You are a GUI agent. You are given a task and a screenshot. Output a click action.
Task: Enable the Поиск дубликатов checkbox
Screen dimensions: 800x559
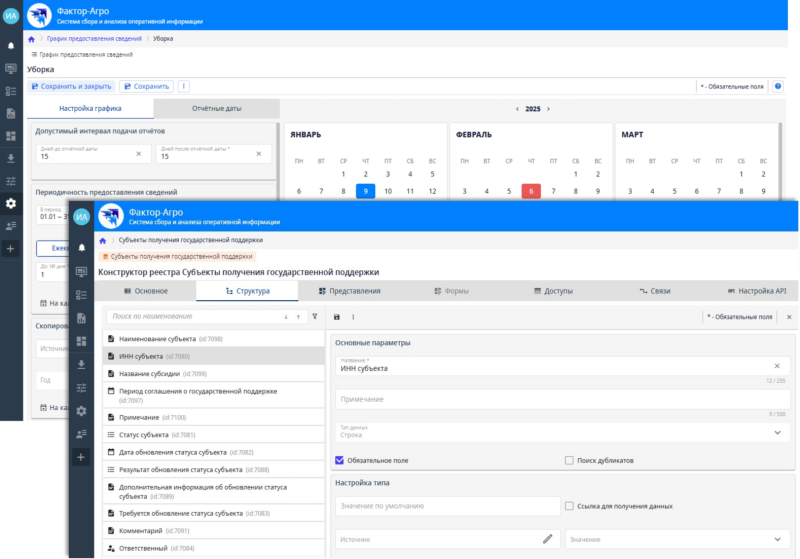pos(569,460)
